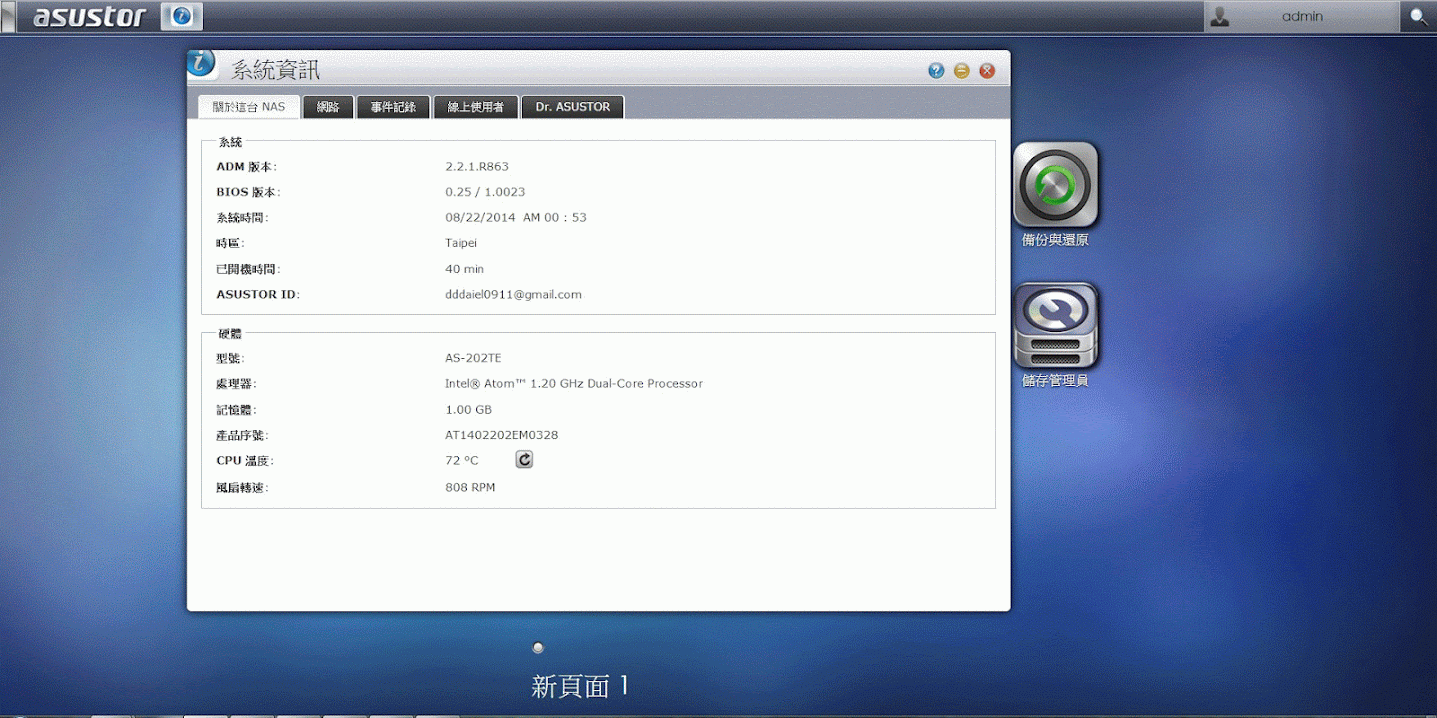Click the 新頁面 1 page label
1437x718 pixels.
click(580, 686)
